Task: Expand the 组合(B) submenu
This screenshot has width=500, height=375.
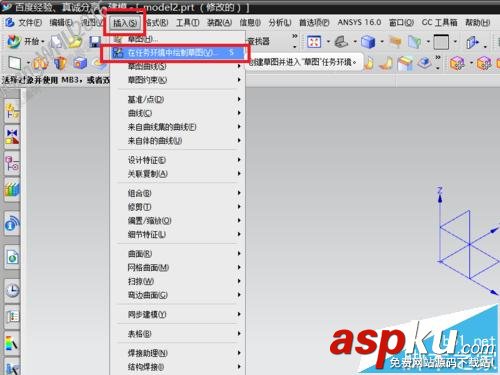Action: [177, 193]
